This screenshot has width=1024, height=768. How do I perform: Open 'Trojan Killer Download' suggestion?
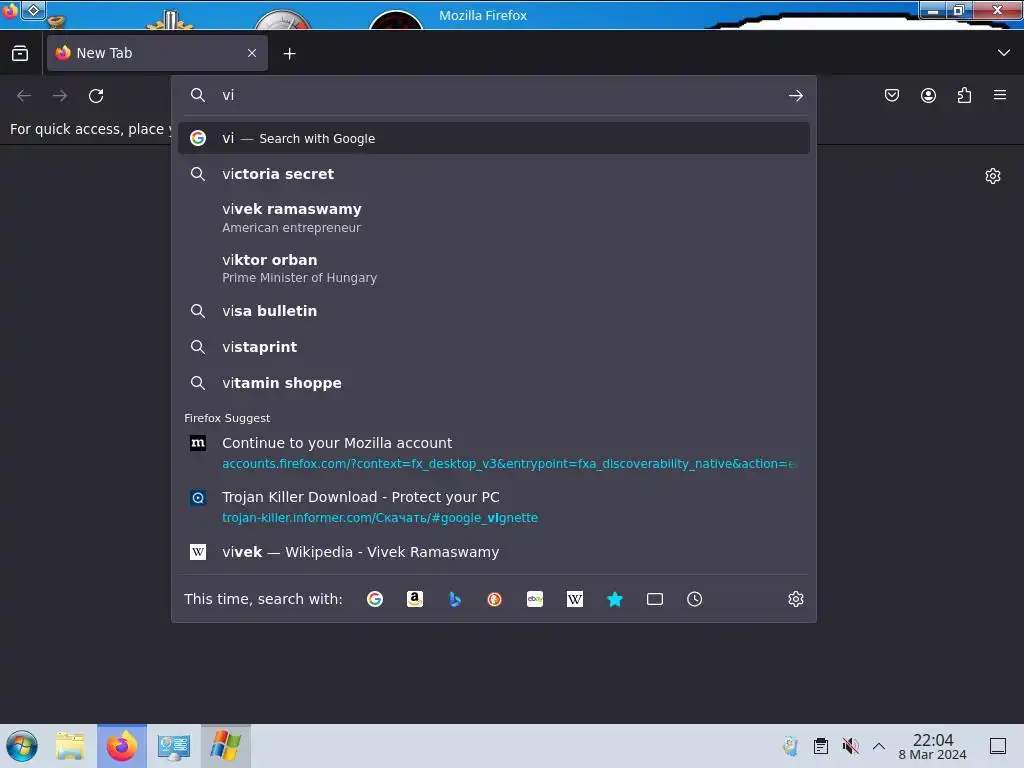click(494, 507)
